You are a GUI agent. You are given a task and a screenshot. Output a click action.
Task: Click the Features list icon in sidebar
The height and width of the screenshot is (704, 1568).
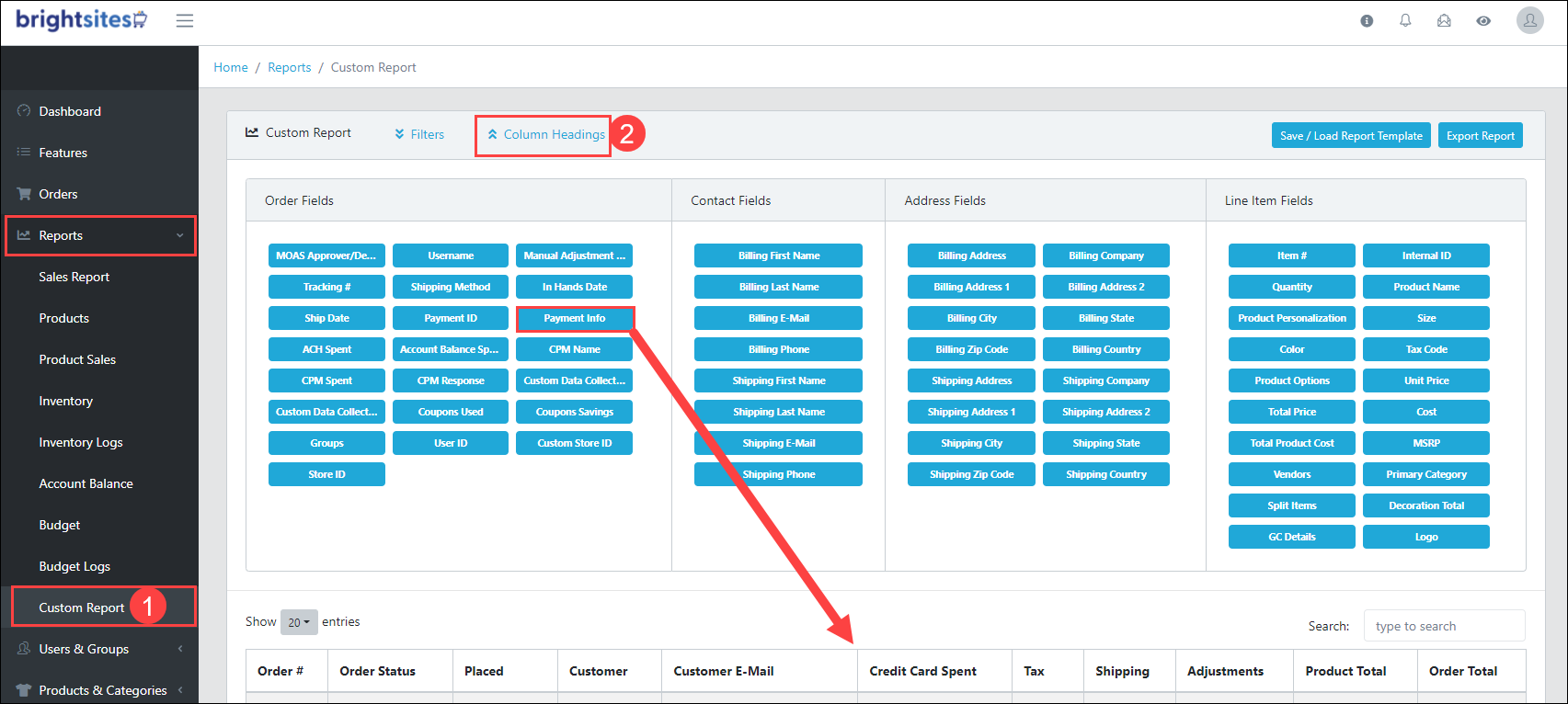[x=24, y=153]
